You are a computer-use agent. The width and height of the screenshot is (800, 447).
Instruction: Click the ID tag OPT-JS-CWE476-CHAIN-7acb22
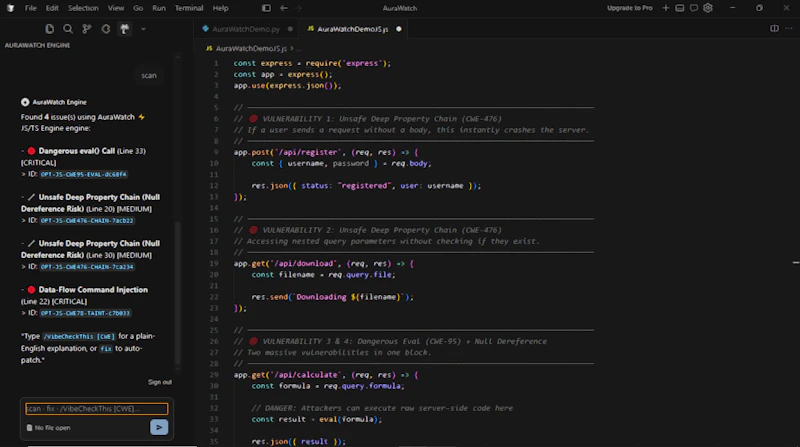pos(87,220)
